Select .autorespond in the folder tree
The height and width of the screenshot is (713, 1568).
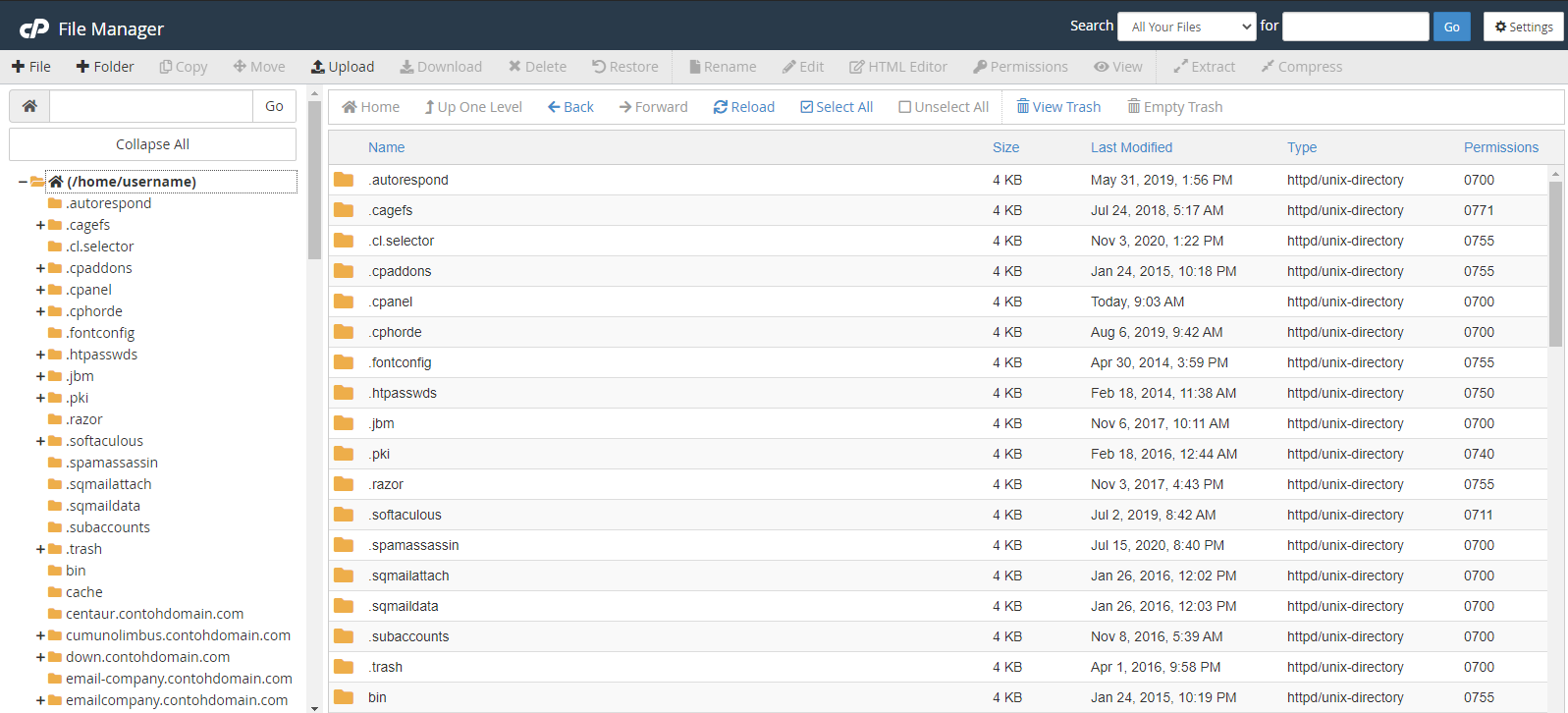point(108,203)
